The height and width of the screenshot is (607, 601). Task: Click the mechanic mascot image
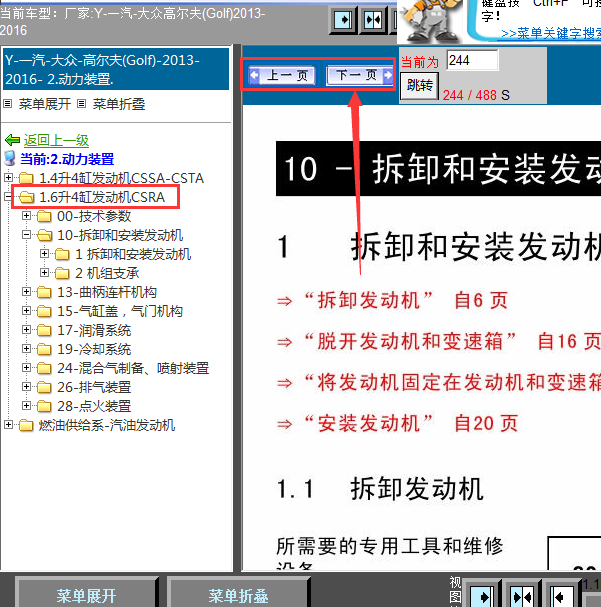[x=430, y=21]
